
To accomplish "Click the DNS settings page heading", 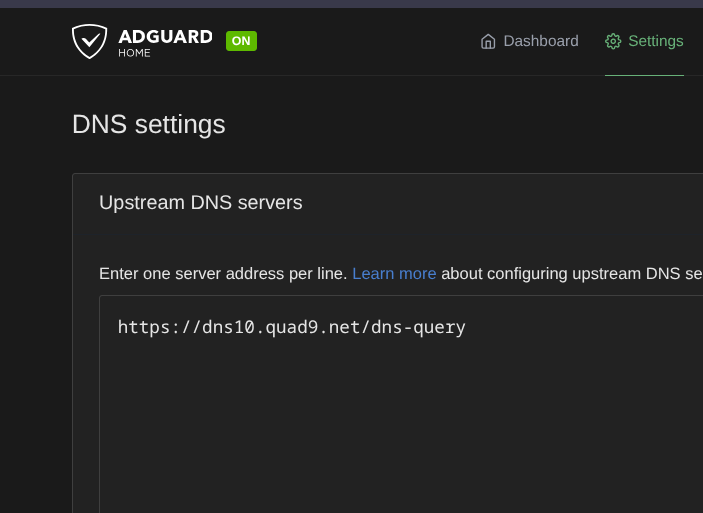I will (x=149, y=125).
